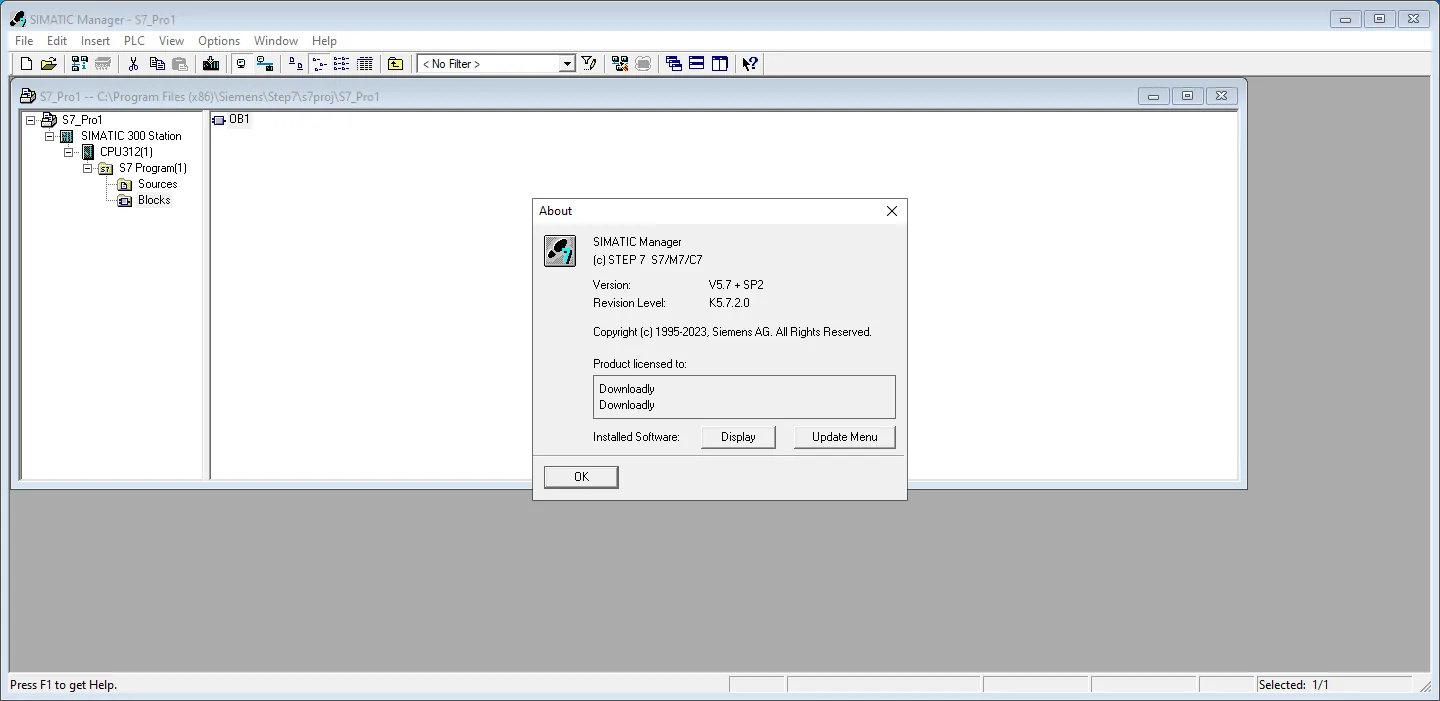Viewport: 1440px width, 701px height.
Task: Open the No Filter dropdown
Action: point(567,64)
